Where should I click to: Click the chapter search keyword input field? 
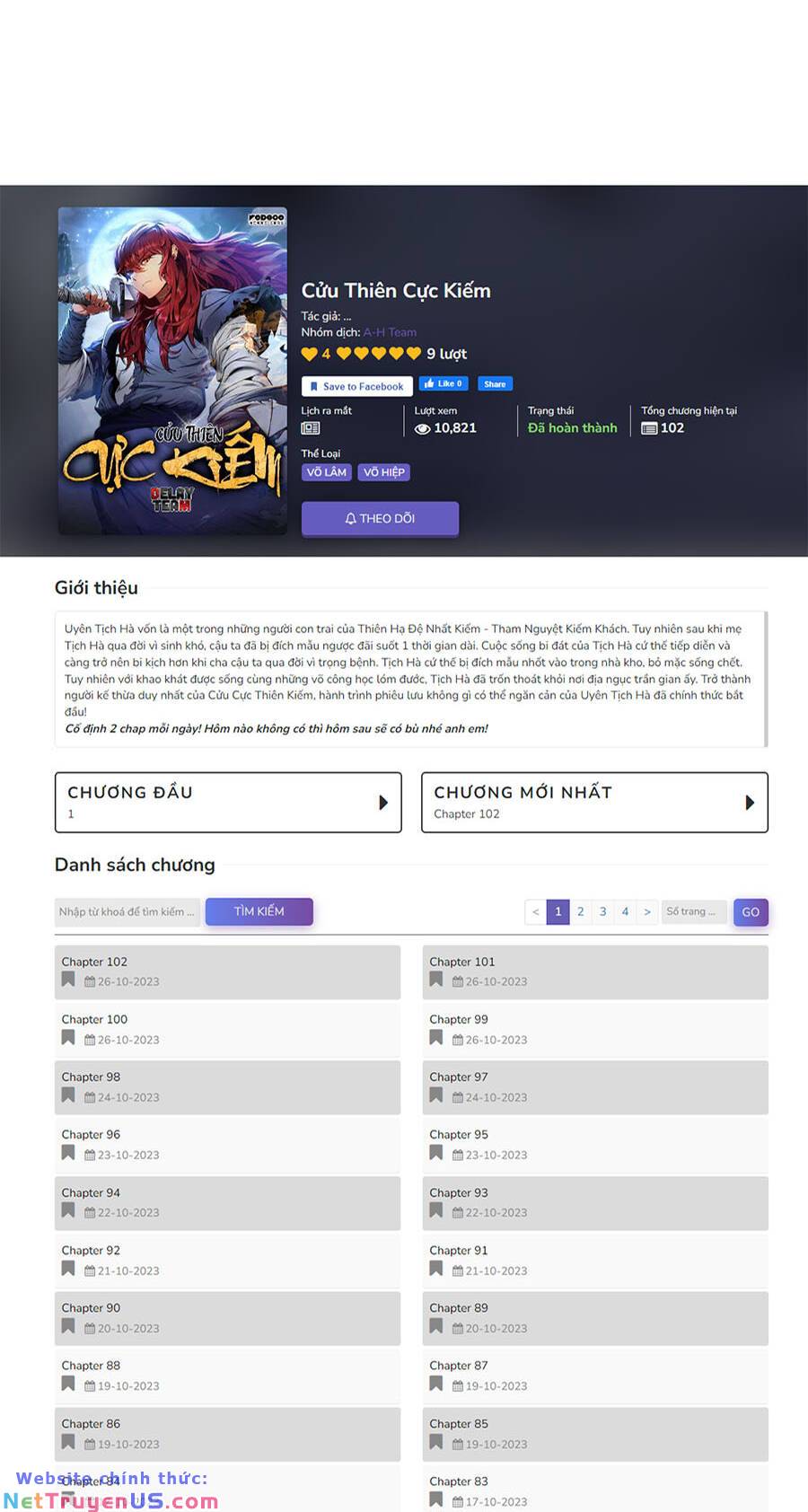[127, 911]
